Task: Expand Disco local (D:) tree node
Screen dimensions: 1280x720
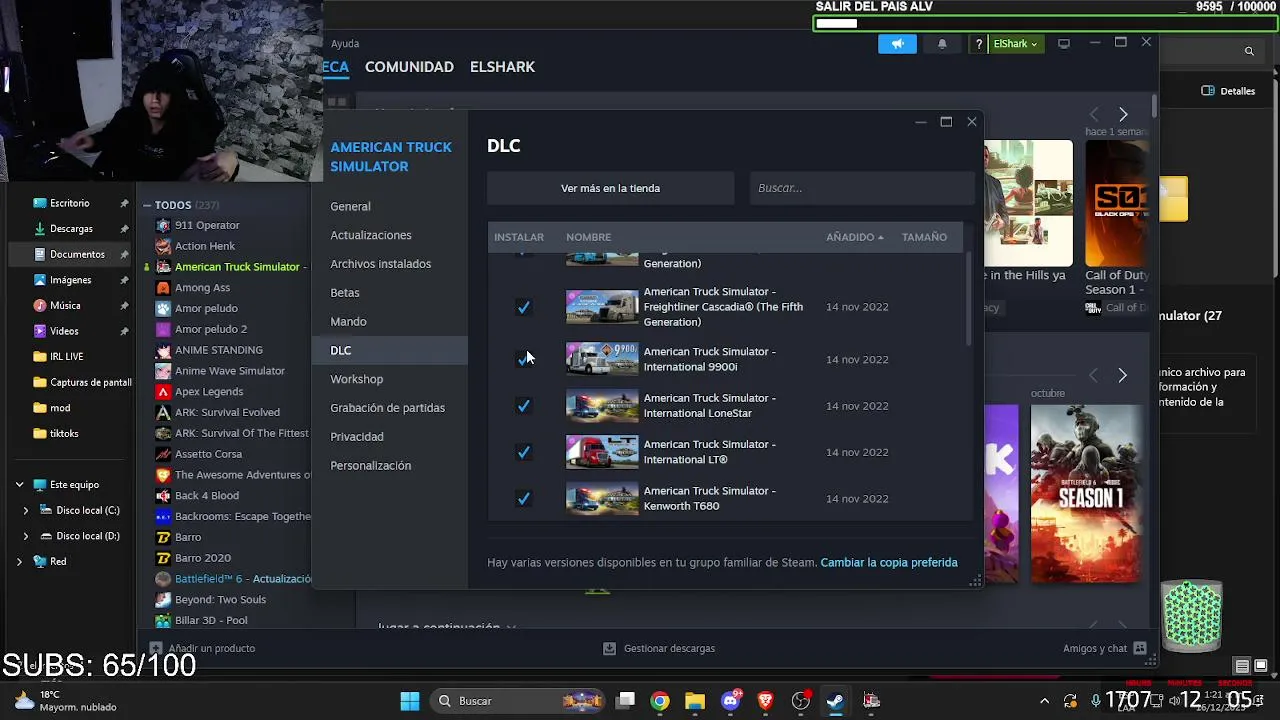Action: (26, 536)
